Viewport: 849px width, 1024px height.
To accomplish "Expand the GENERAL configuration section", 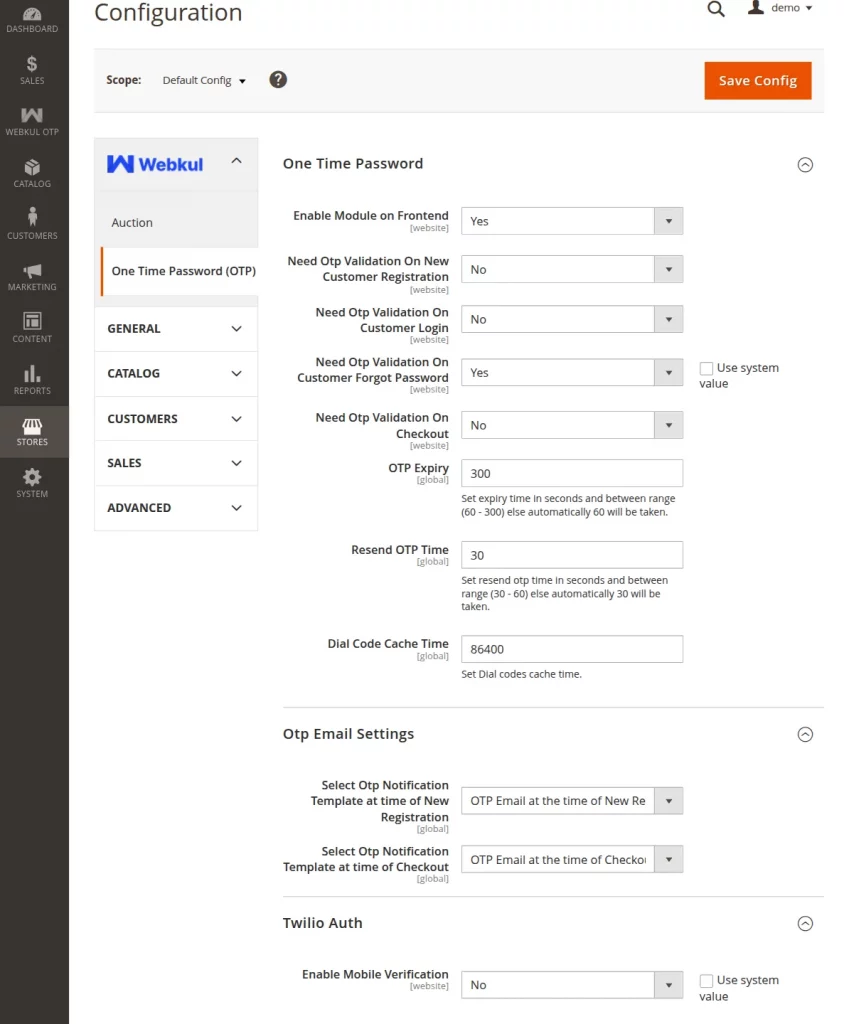I will [x=175, y=328].
